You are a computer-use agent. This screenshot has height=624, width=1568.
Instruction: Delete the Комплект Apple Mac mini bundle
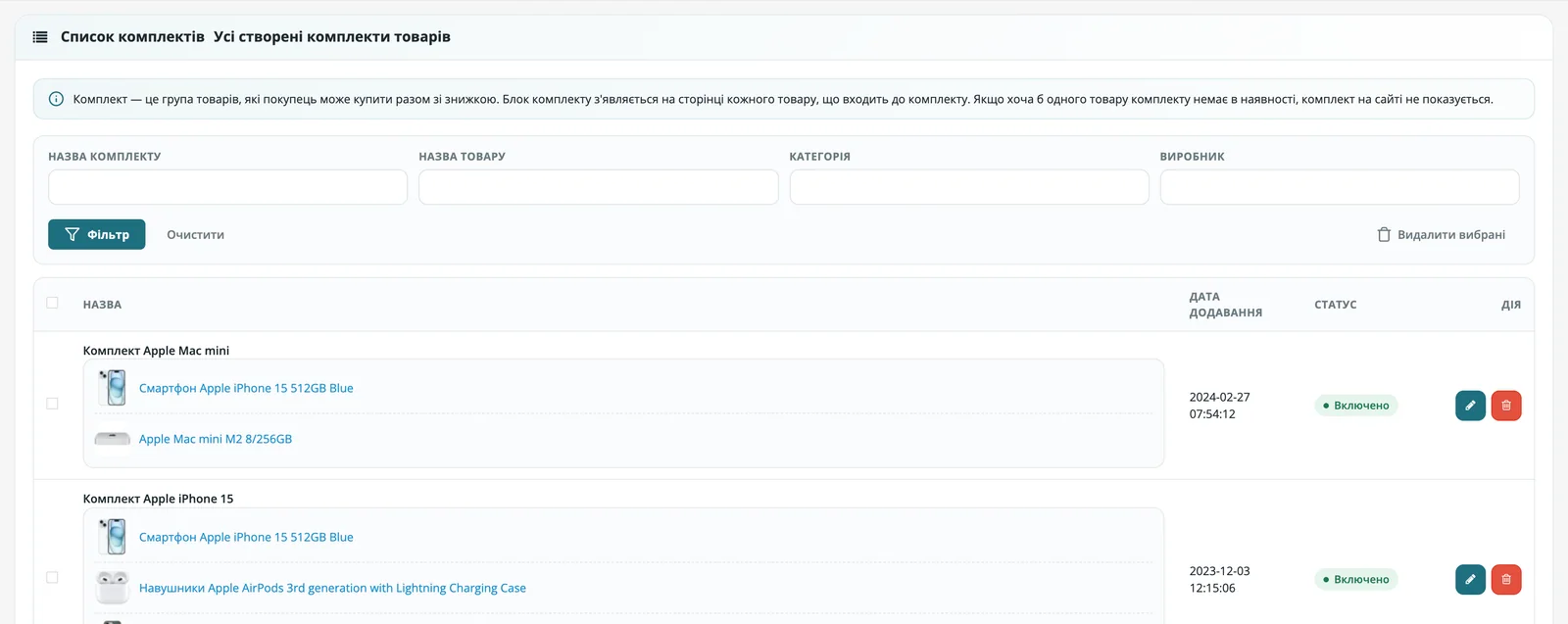[x=1506, y=406]
